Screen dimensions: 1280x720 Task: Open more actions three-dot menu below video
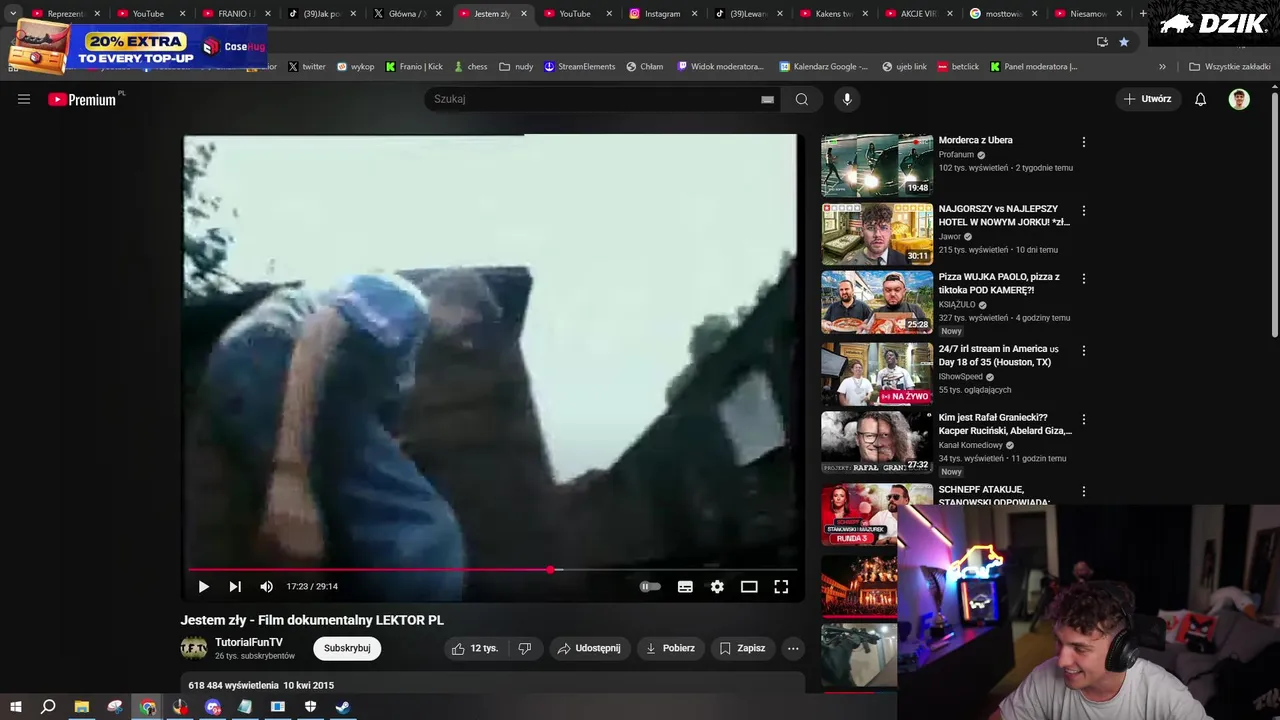click(793, 648)
